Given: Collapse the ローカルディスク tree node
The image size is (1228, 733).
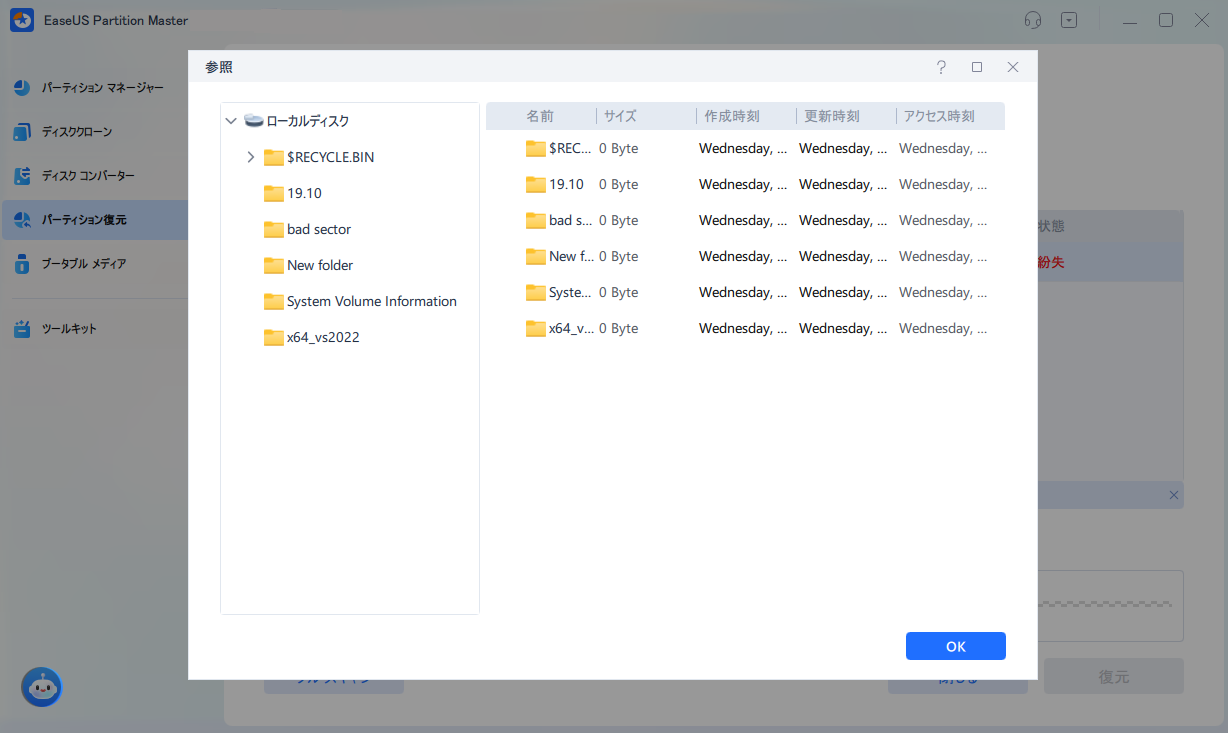Looking at the screenshot, I should 231,121.
